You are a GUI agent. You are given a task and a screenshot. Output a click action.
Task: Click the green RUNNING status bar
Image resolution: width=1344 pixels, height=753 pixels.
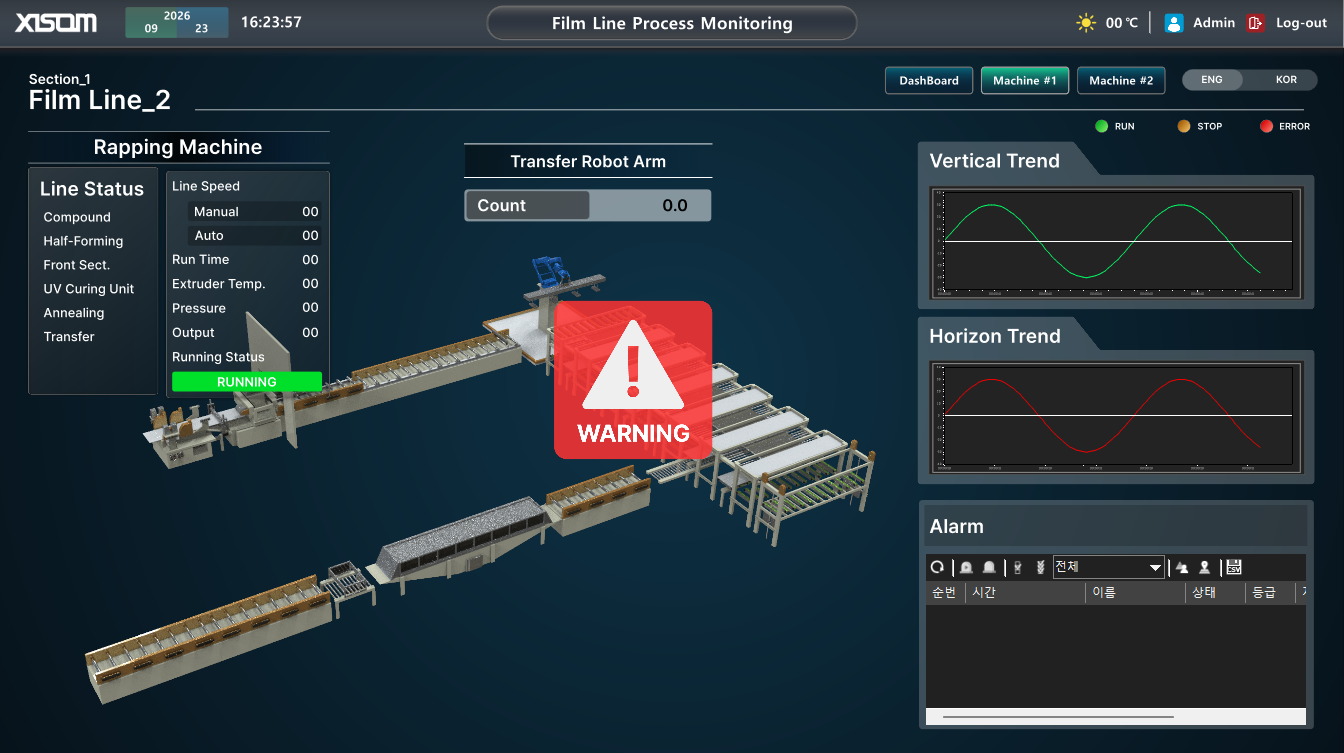point(247,382)
